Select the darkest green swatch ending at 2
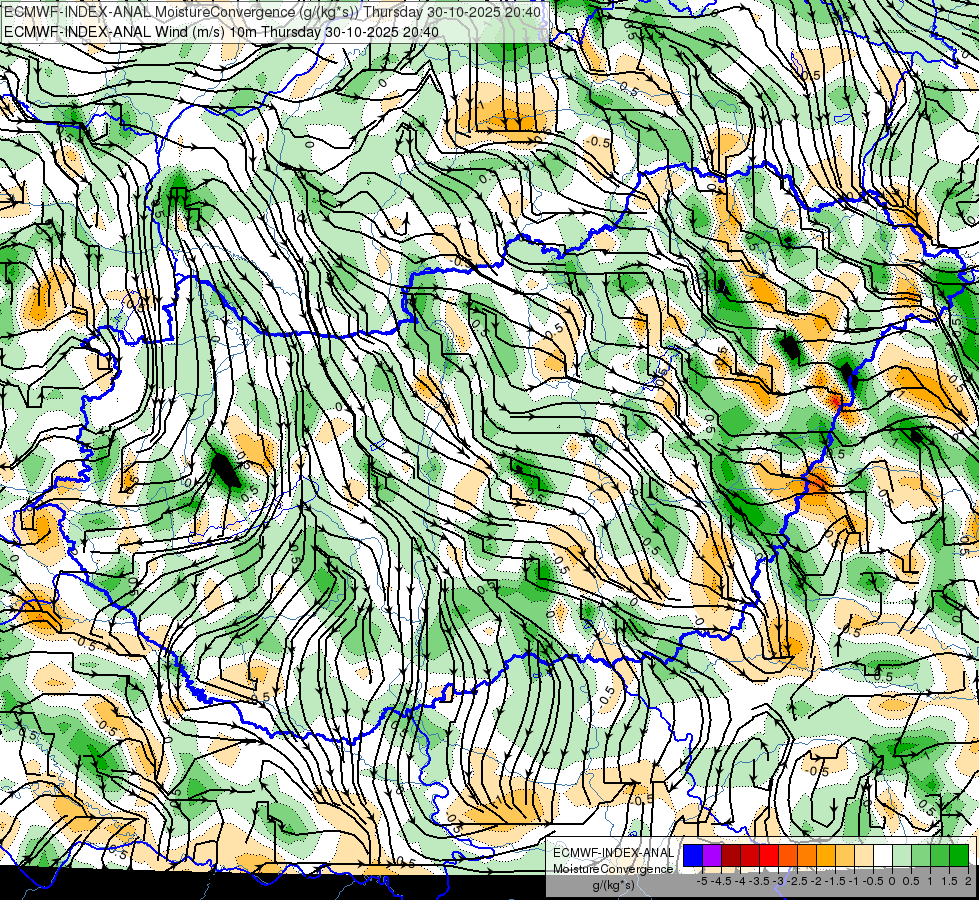The width and height of the screenshot is (979, 900). pyautogui.click(x=959, y=856)
